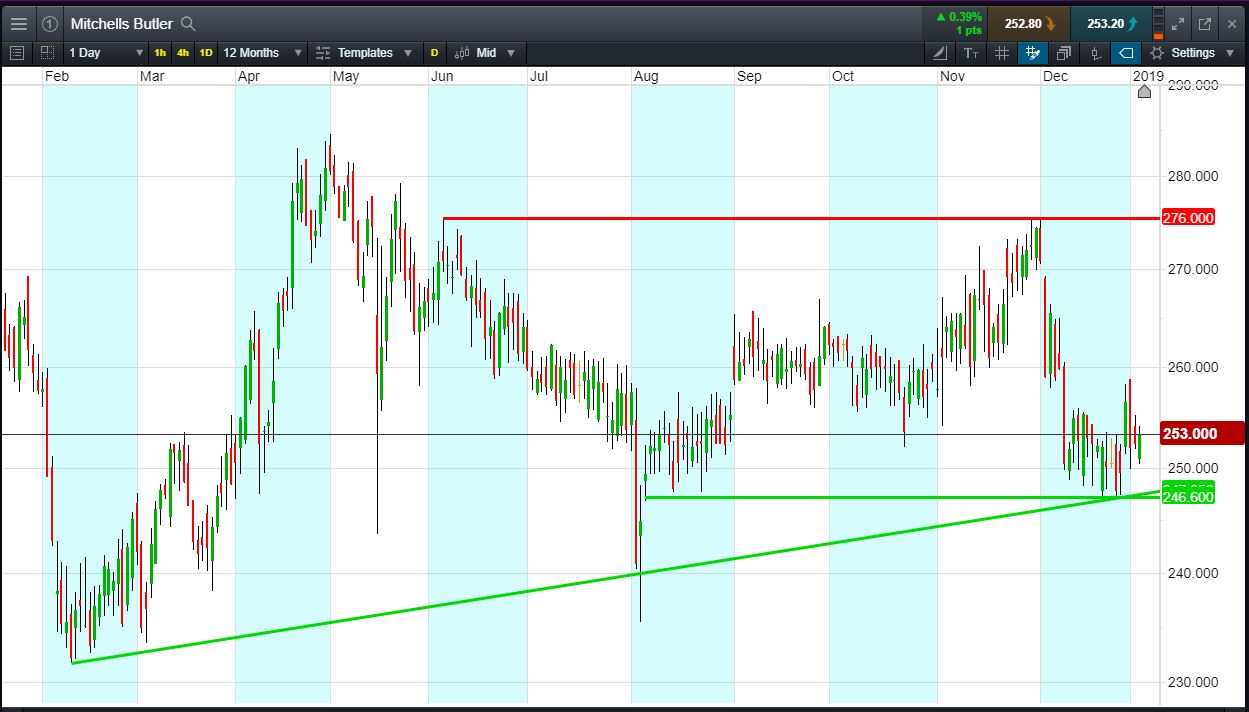Viewport: 1249px width, 712px height.
Task: Click the Templates sliders icon
Action: click(323, 52)
